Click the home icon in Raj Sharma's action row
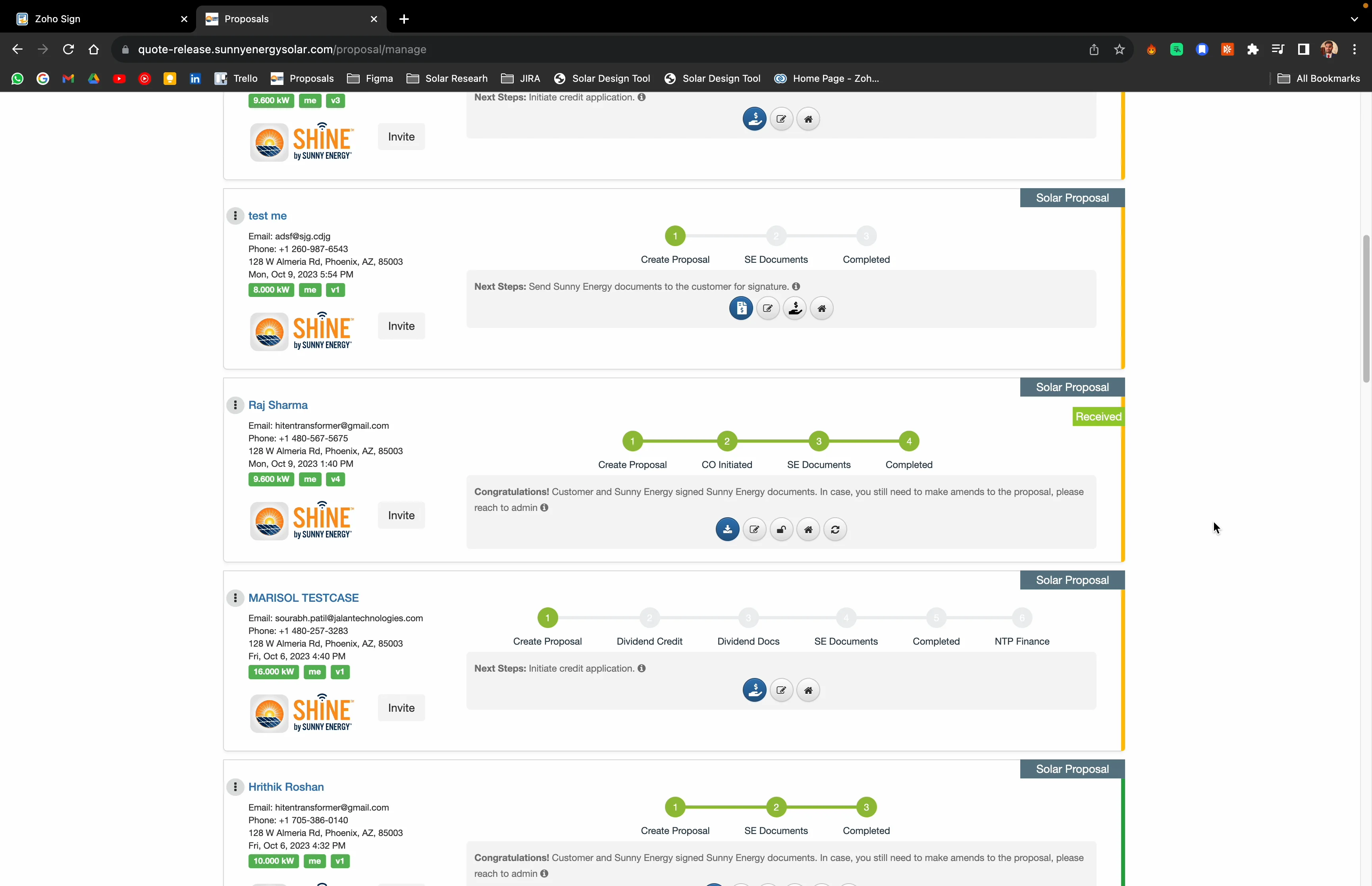 (x=807, y=529)
